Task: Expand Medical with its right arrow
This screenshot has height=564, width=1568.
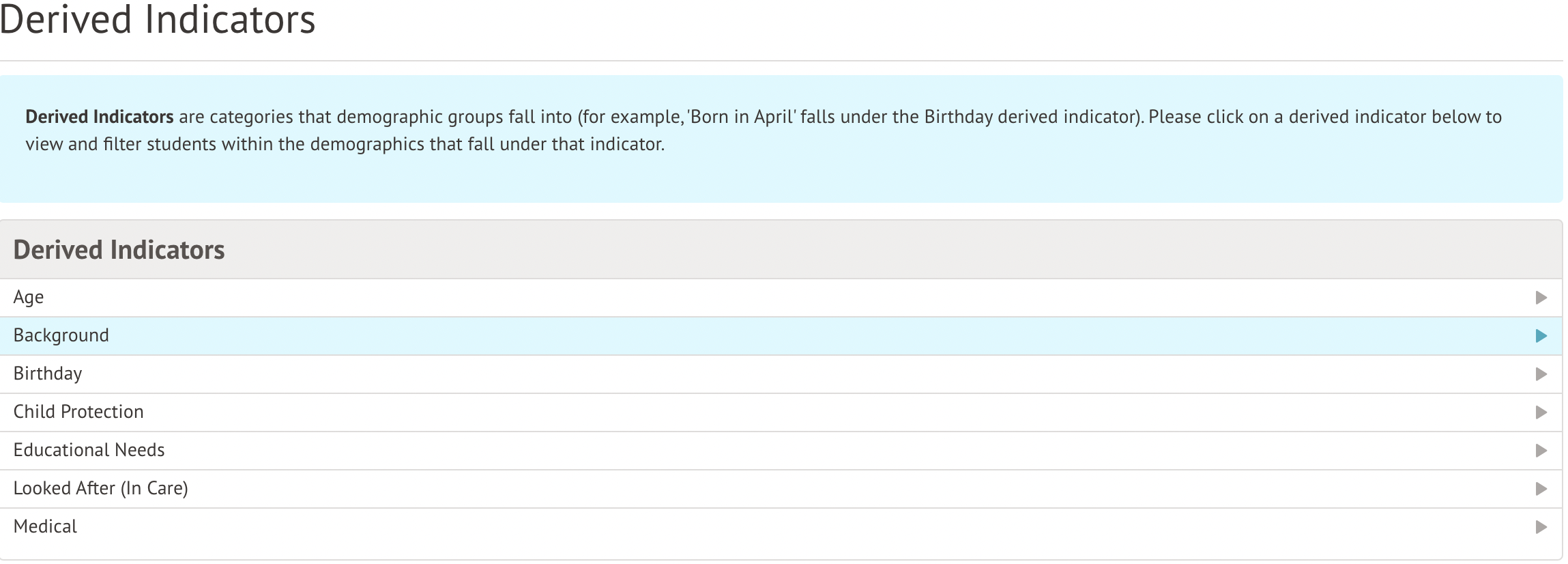Action: coord(1541,527)
